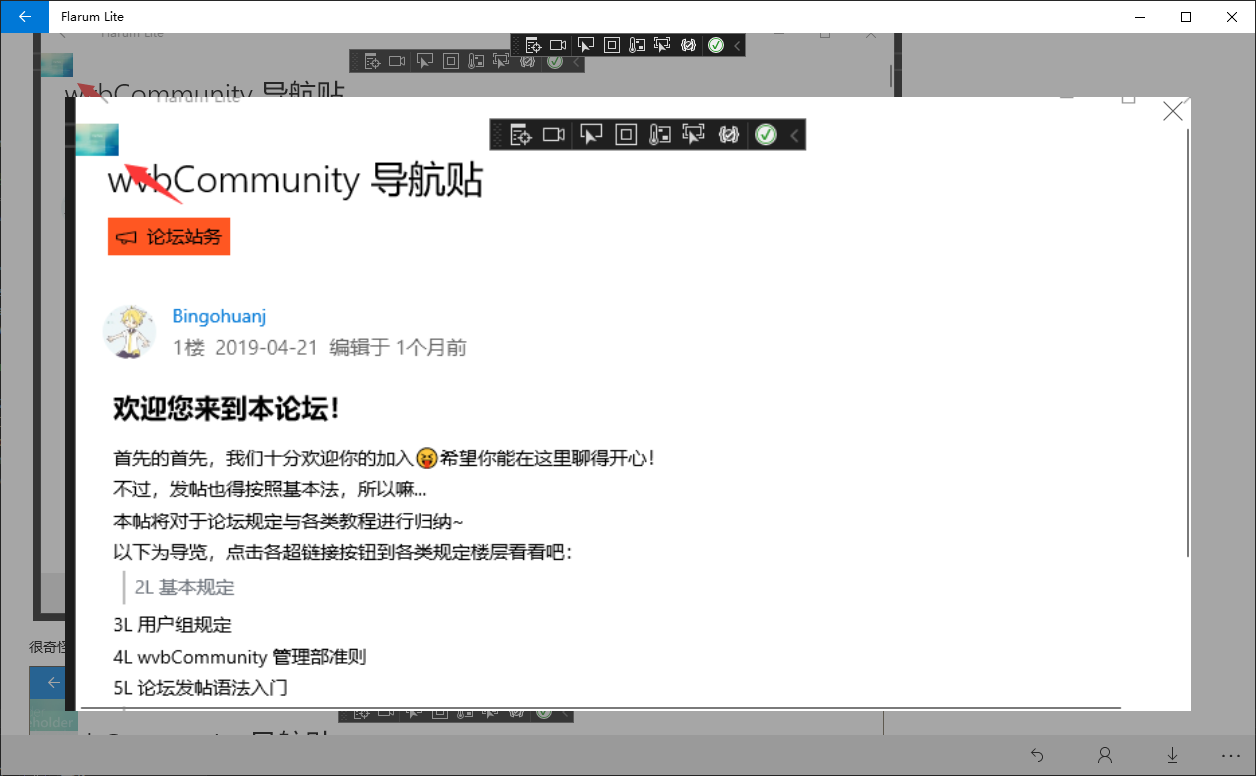Click the curved back arrow in bottom bar
Viewport: 1256px width, 776px height.
click(1037, 755)
